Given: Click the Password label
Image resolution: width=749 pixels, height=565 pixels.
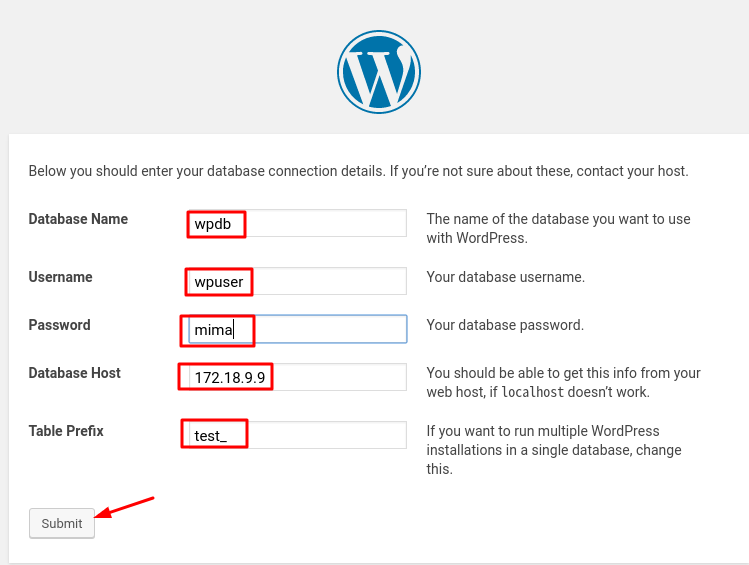Looking at the screenshot, I should pos(60,325).
